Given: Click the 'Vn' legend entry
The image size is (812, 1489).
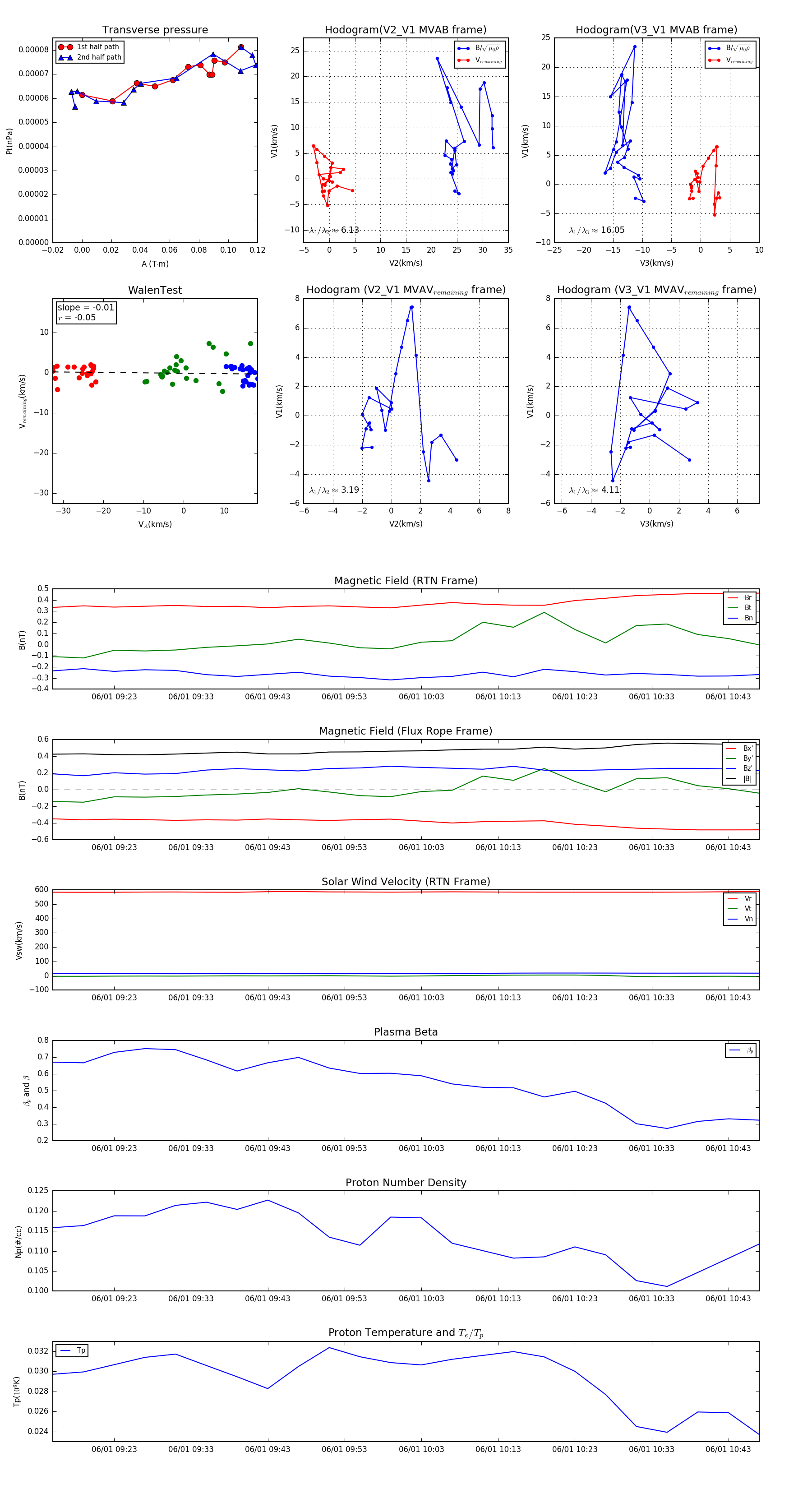Looking at the screenshot, I should (740, 920).
